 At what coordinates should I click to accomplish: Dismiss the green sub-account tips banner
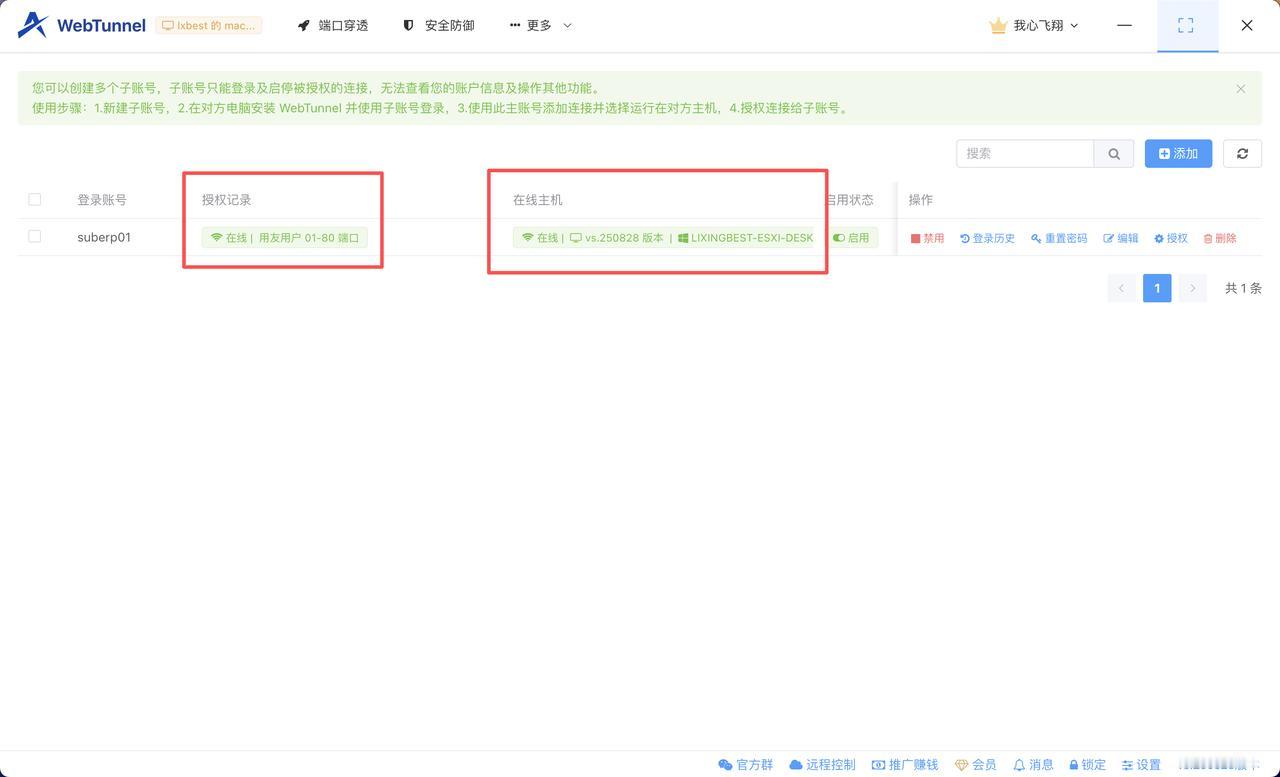[x=1241, y=89]
